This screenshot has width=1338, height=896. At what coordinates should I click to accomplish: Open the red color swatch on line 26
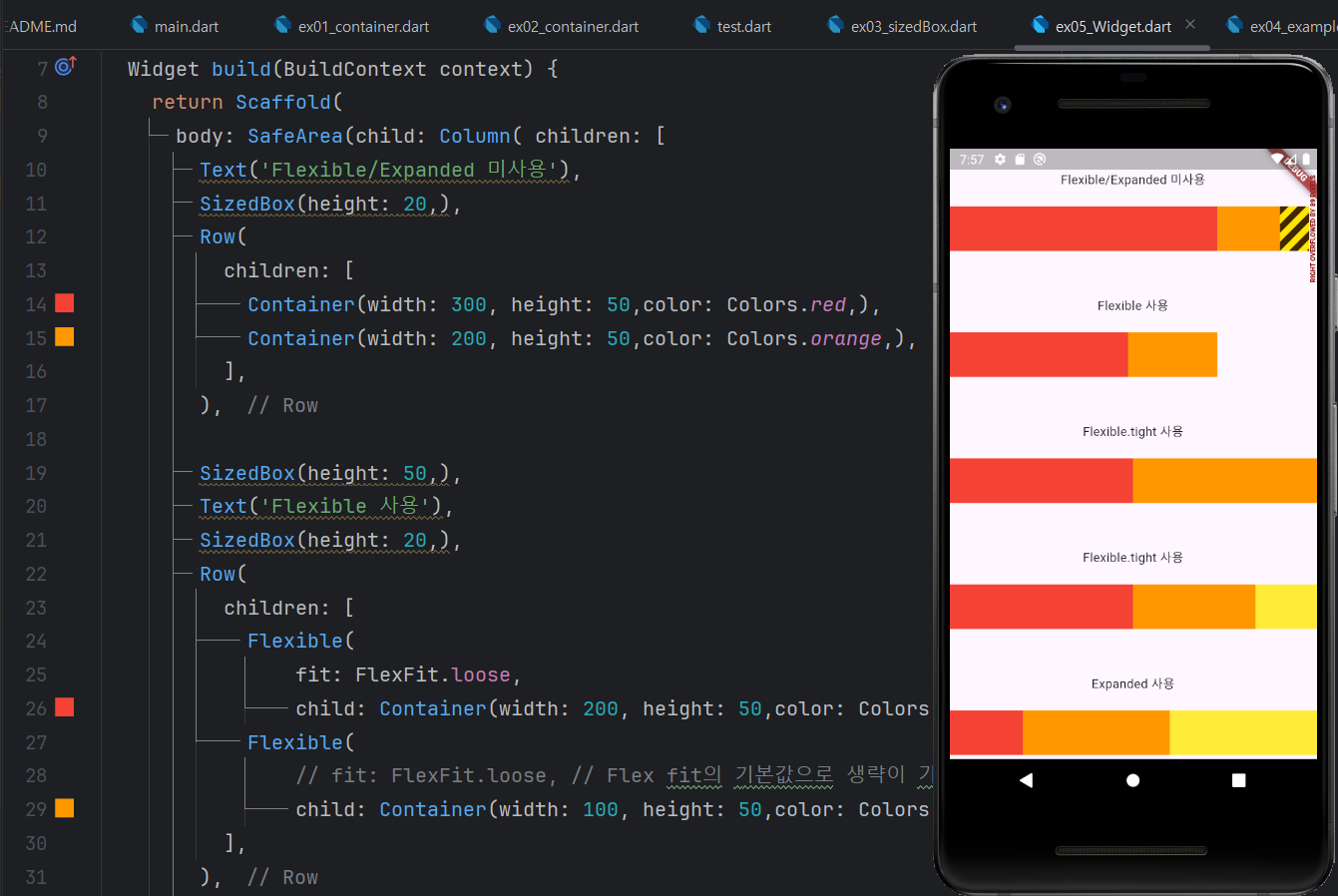(x=65, y=707)
